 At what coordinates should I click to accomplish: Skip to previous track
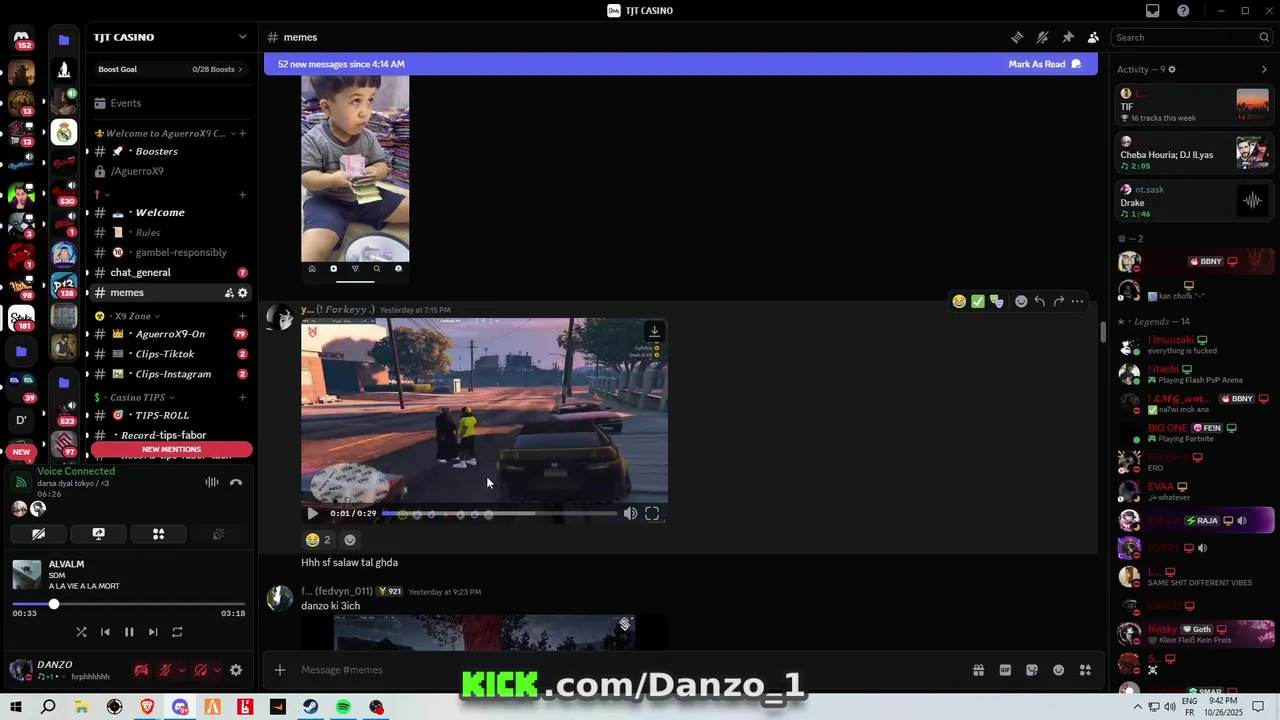pyautogui.click(x=105, y=632)
